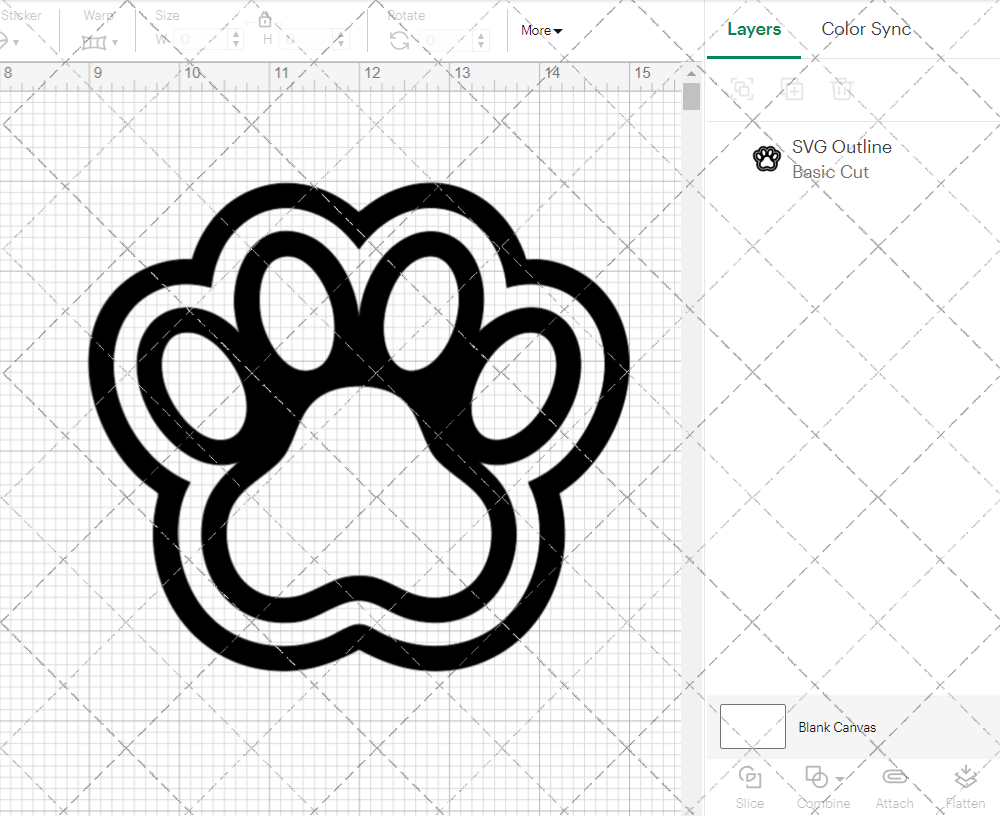Duplicate the layer with the plus icon

coord(793,89)
